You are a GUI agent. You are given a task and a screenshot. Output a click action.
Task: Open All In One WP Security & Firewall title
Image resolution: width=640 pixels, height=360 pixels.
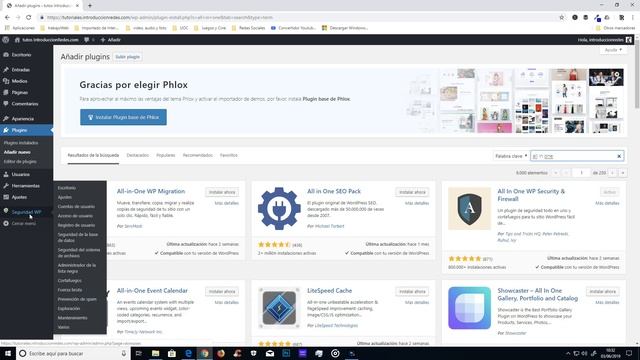pos(531,195)
